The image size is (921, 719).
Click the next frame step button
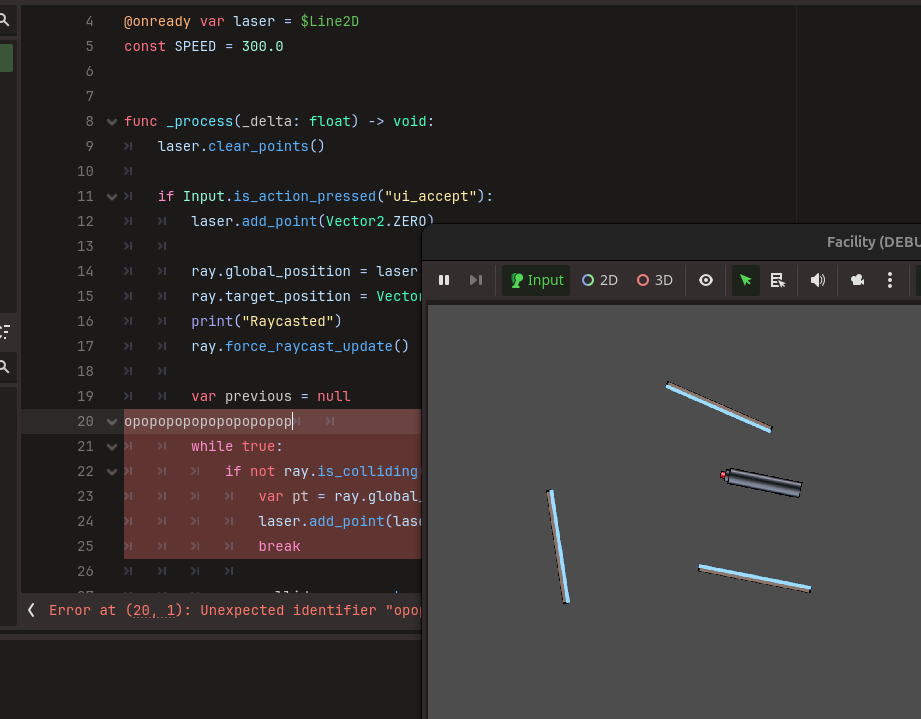[476, 280]
